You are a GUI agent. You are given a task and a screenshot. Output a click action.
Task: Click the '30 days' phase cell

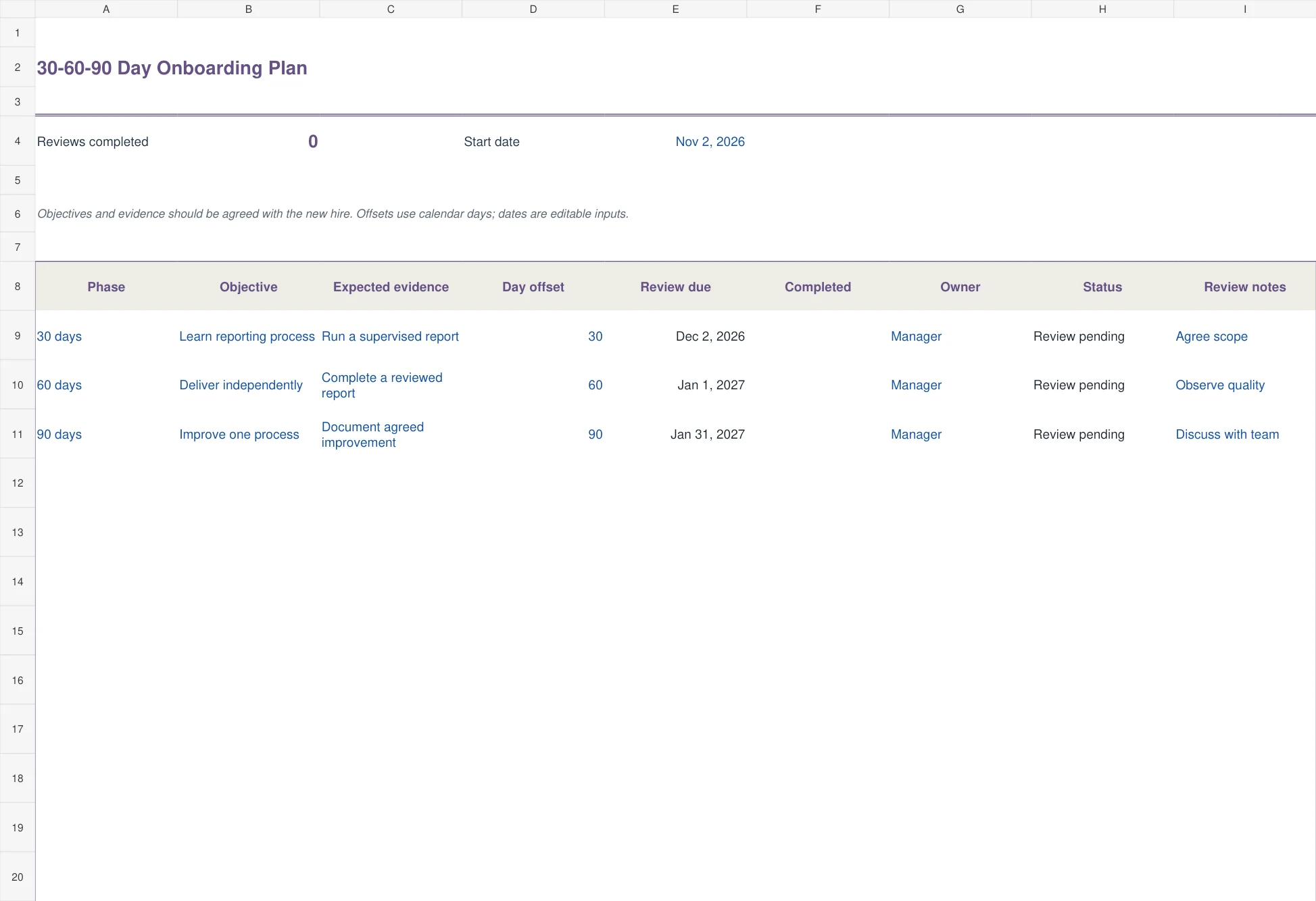pos(106,336)
